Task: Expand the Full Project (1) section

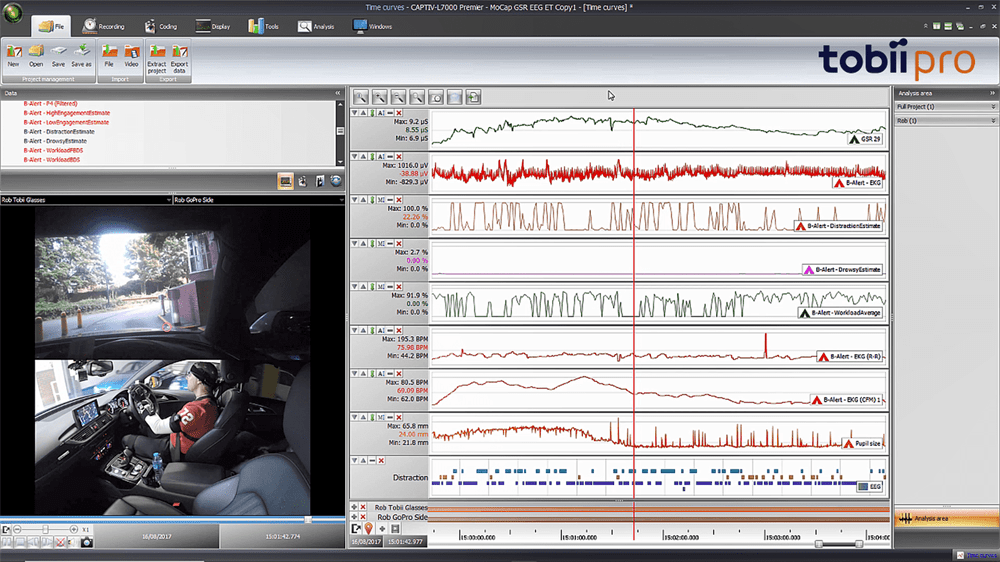Action: coord(993,106)
